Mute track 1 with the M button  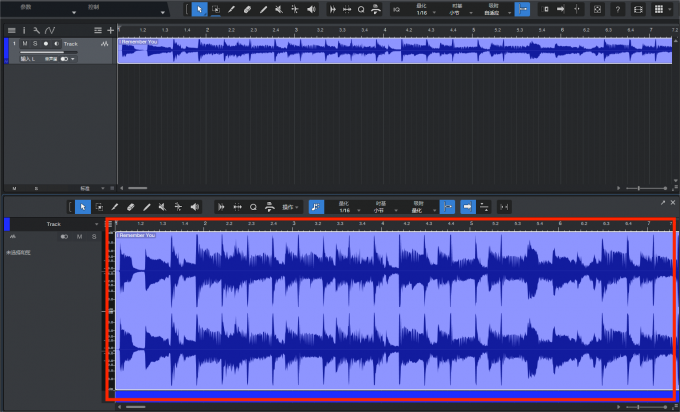[x=26, y=45]
